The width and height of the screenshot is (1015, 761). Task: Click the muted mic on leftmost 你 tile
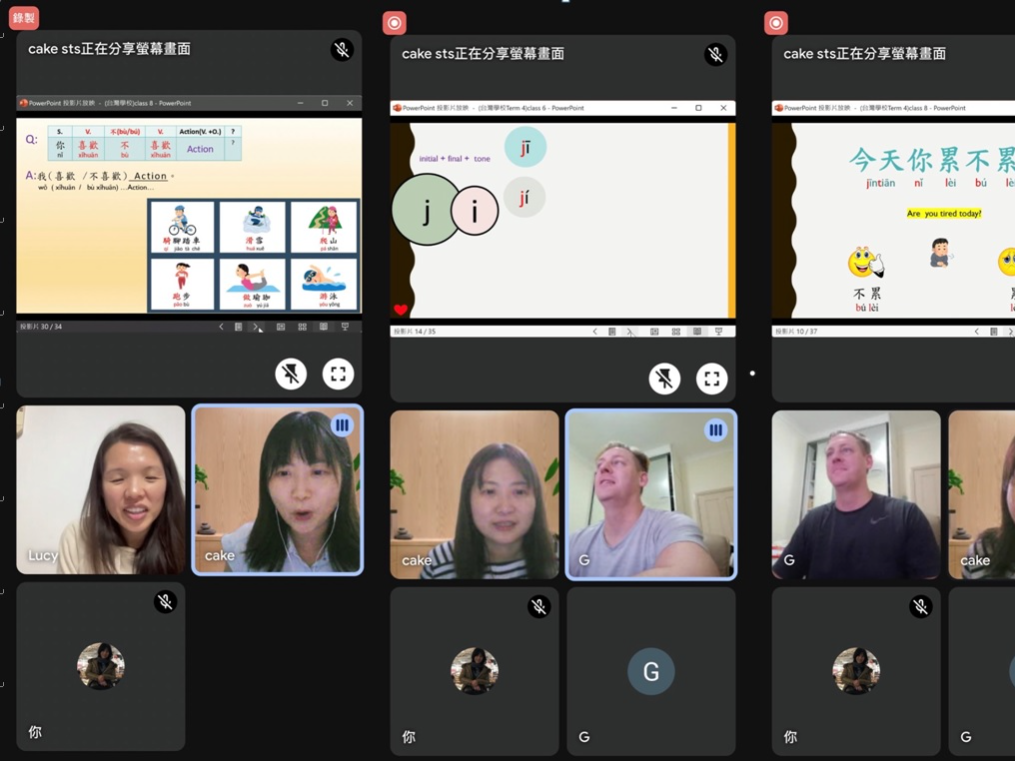(x=165, y=602)
